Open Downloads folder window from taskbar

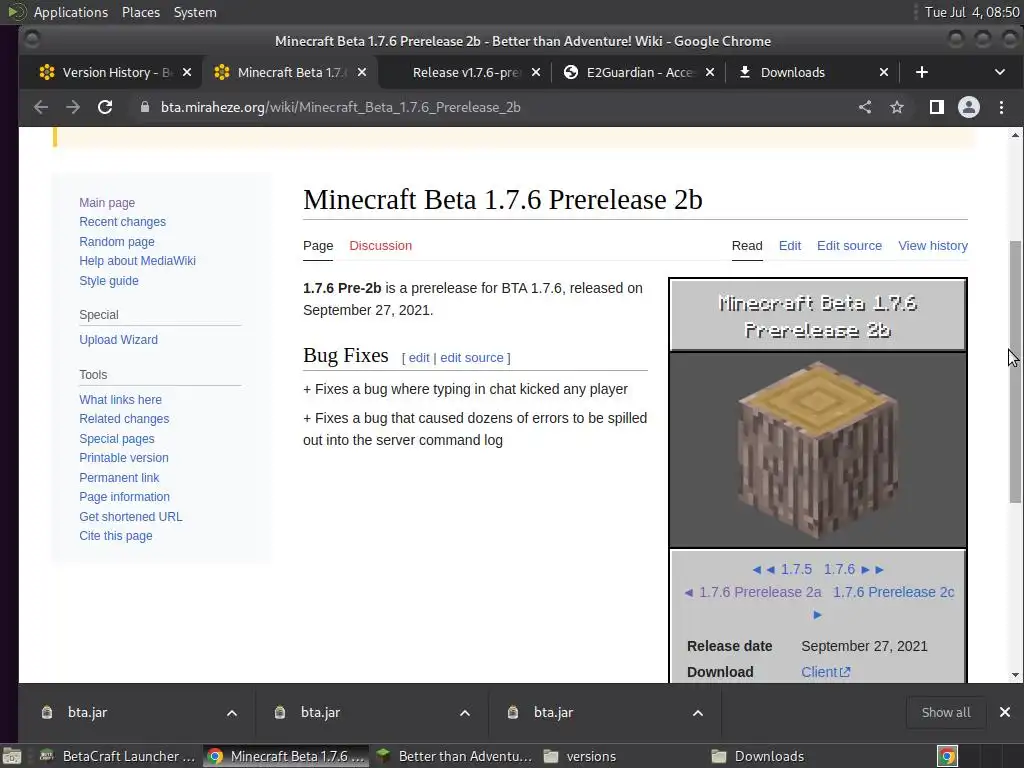(x=758, y=756)
